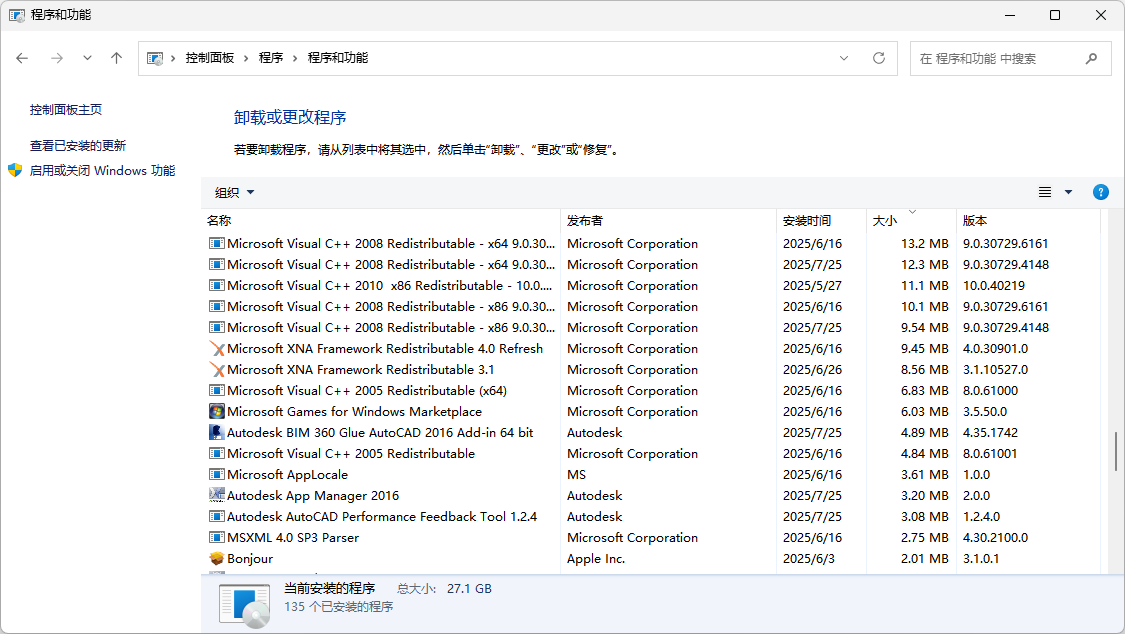The height and width of the screenshot is (634, 1125).
Task: Click the control panel icon in address bar
Action: [x=154, y=58]
